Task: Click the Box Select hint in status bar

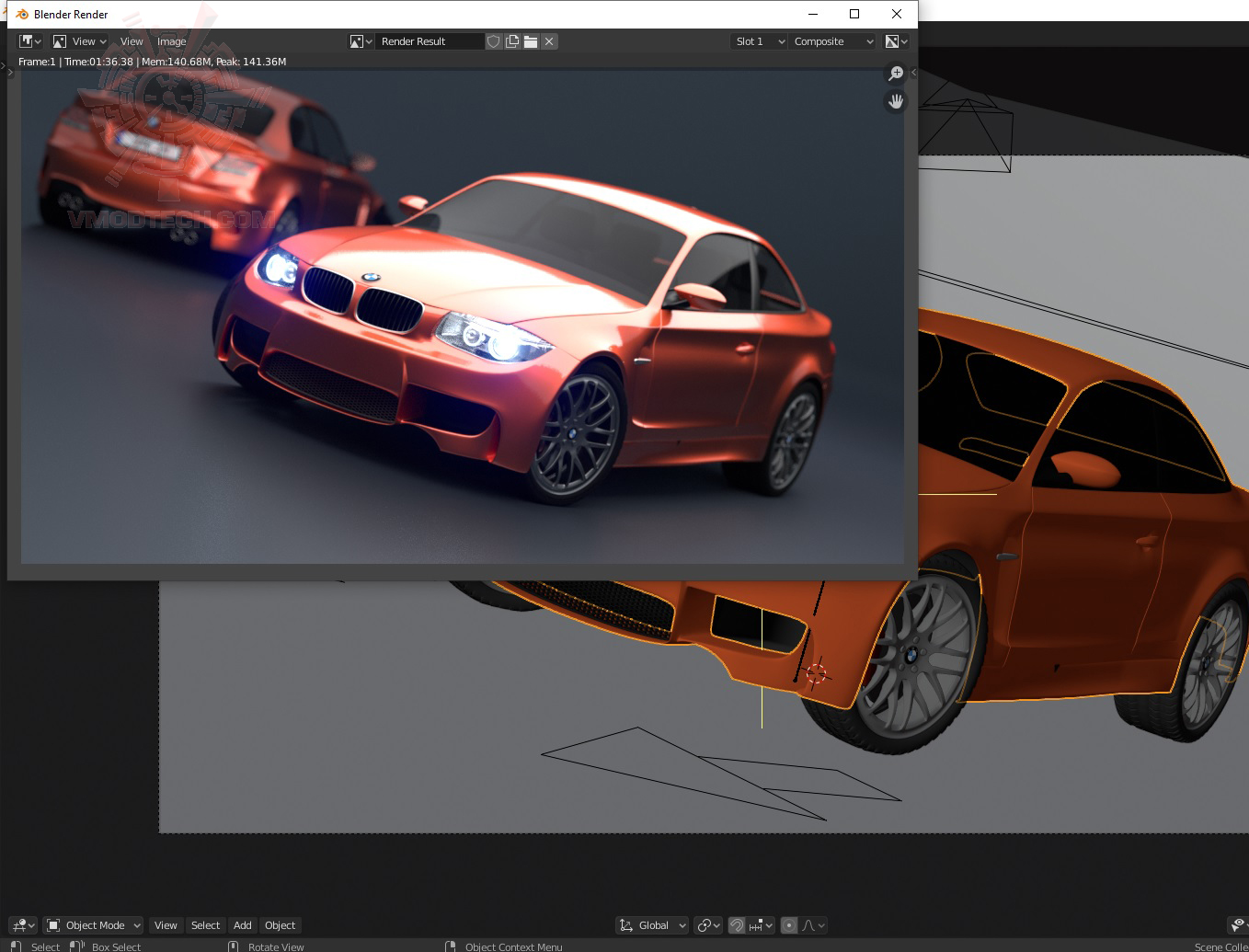Action: (116, 946)
